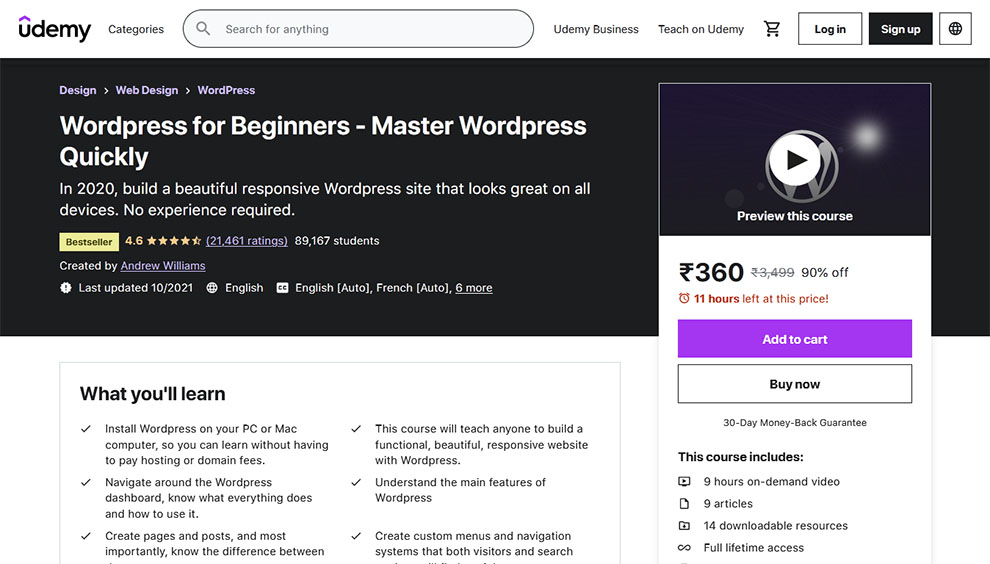Viewport: 990px width, 564px height.
Task: Open instructor Andrew Williams profile
Action: [x=163, y=266]
